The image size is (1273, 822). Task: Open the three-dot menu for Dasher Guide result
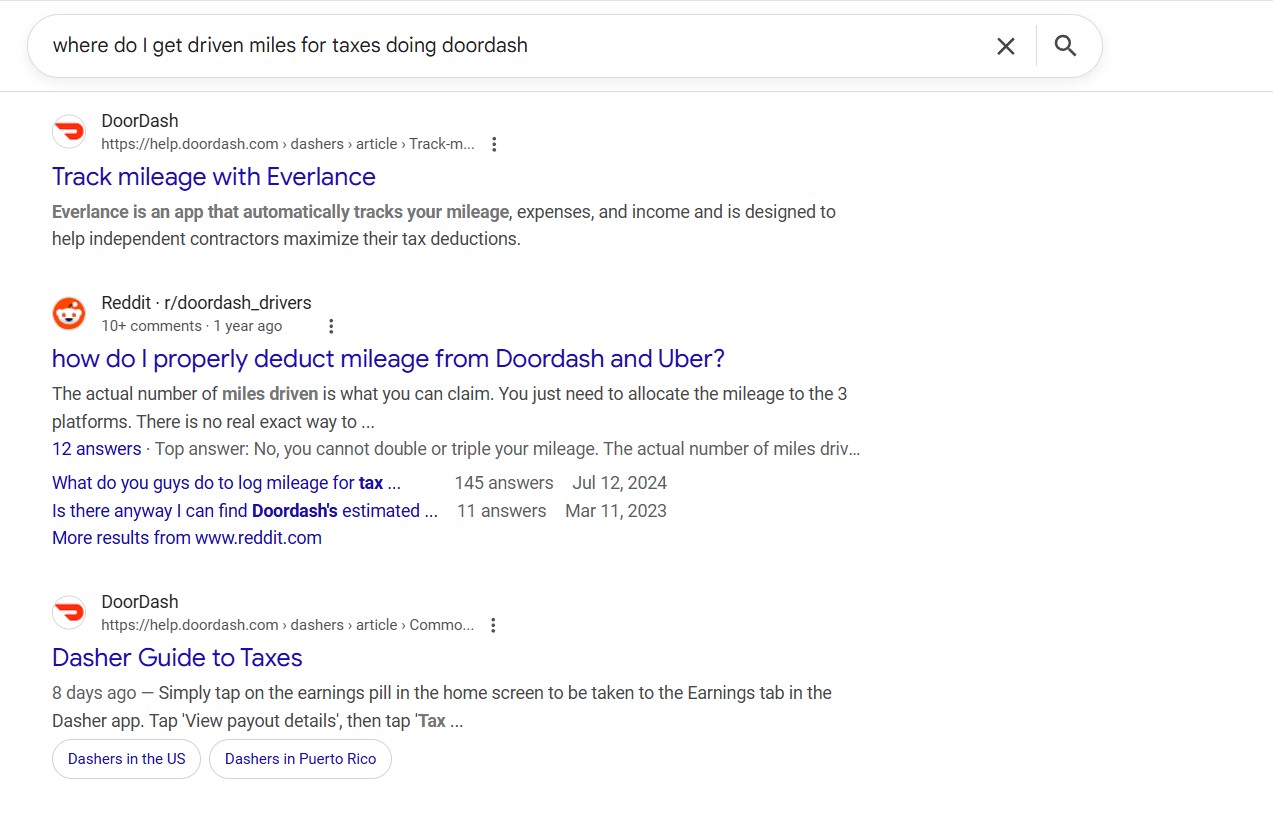pyautogui.click(x=493, y=625)
